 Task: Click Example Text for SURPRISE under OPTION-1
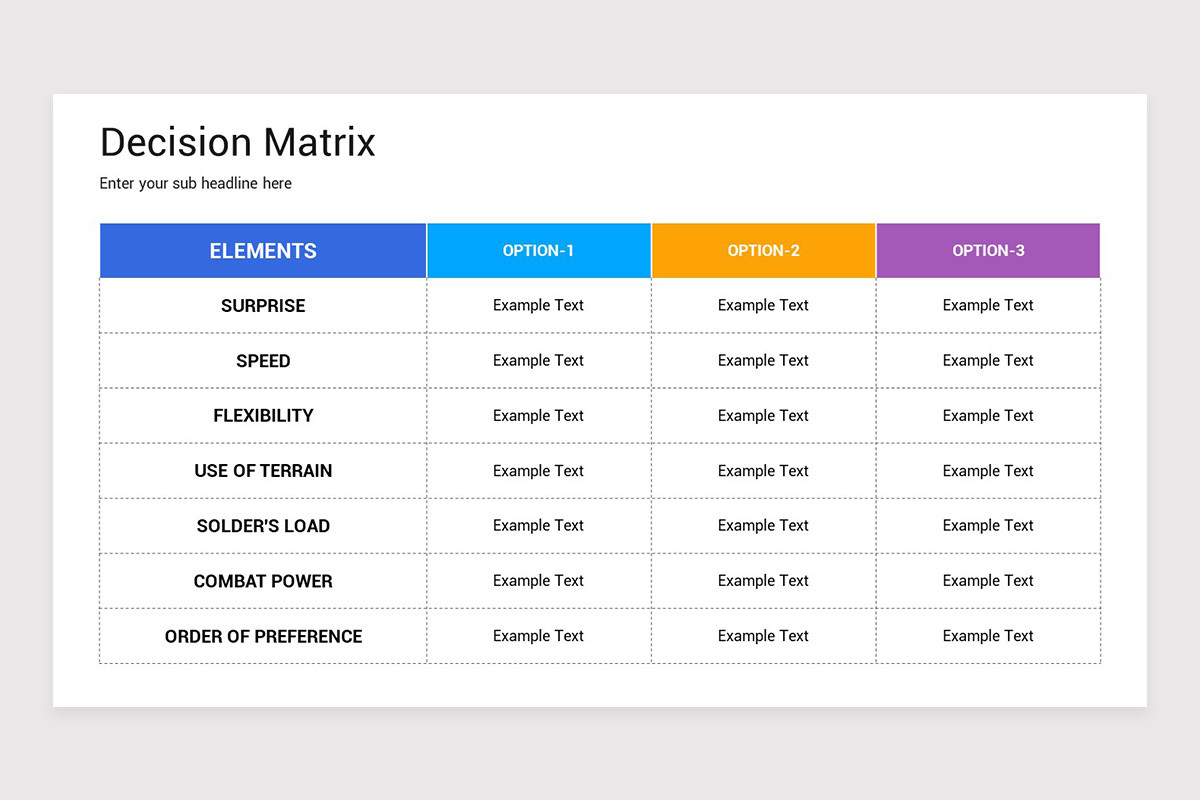click(538, 305)
